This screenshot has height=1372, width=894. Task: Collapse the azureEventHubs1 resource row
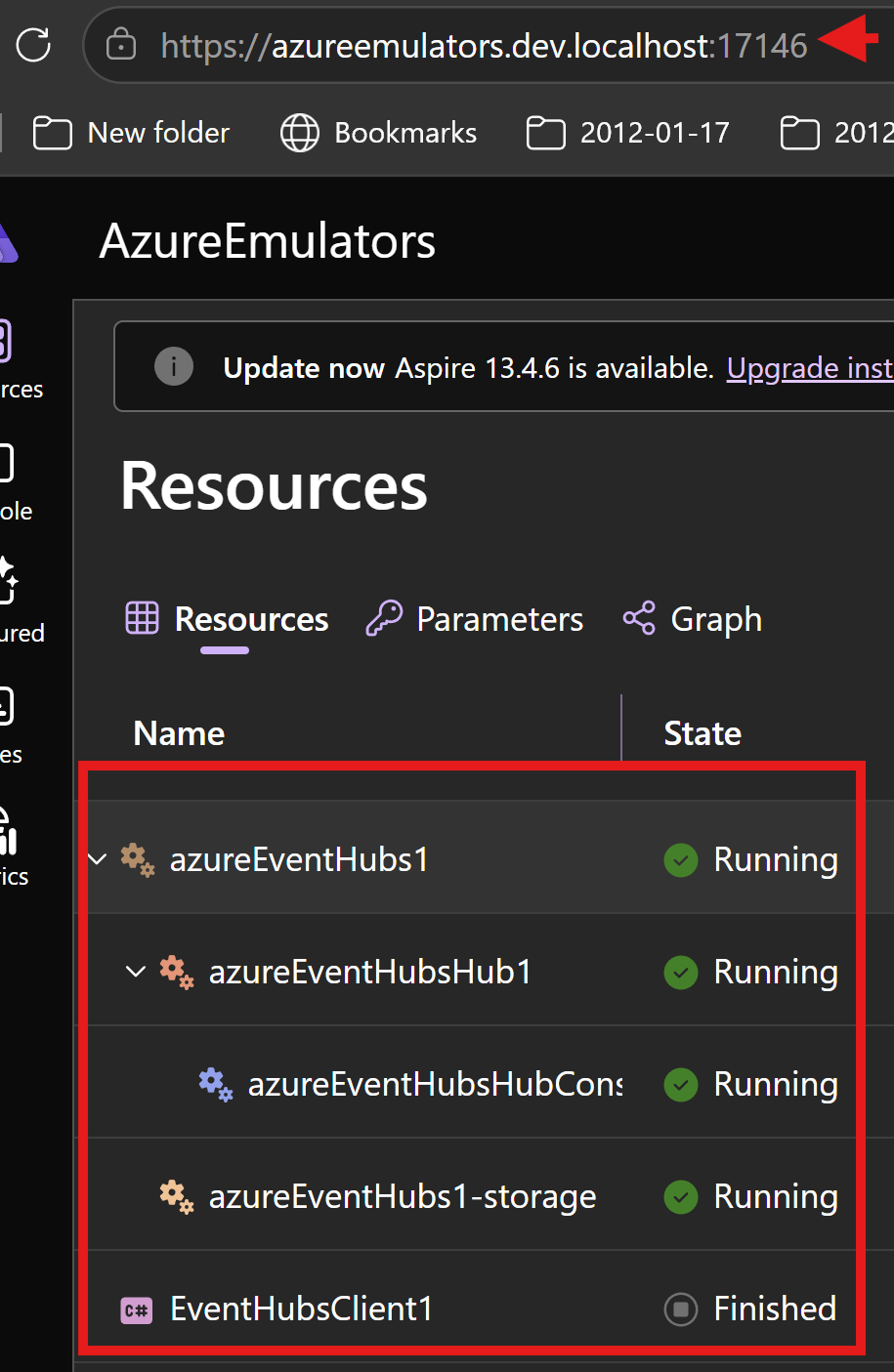pyautogui.click(x=97, y=859)
